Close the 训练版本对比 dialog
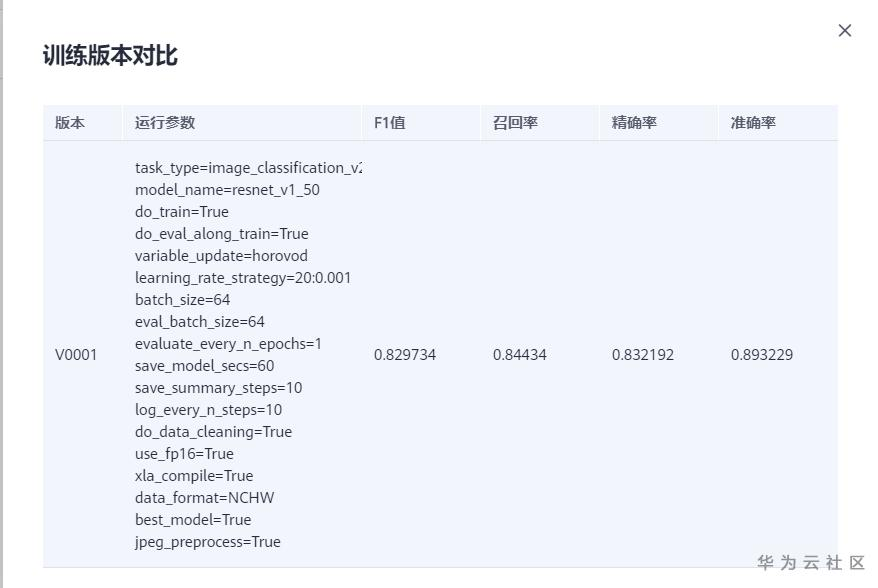878x588 pixels. (845, 31)
